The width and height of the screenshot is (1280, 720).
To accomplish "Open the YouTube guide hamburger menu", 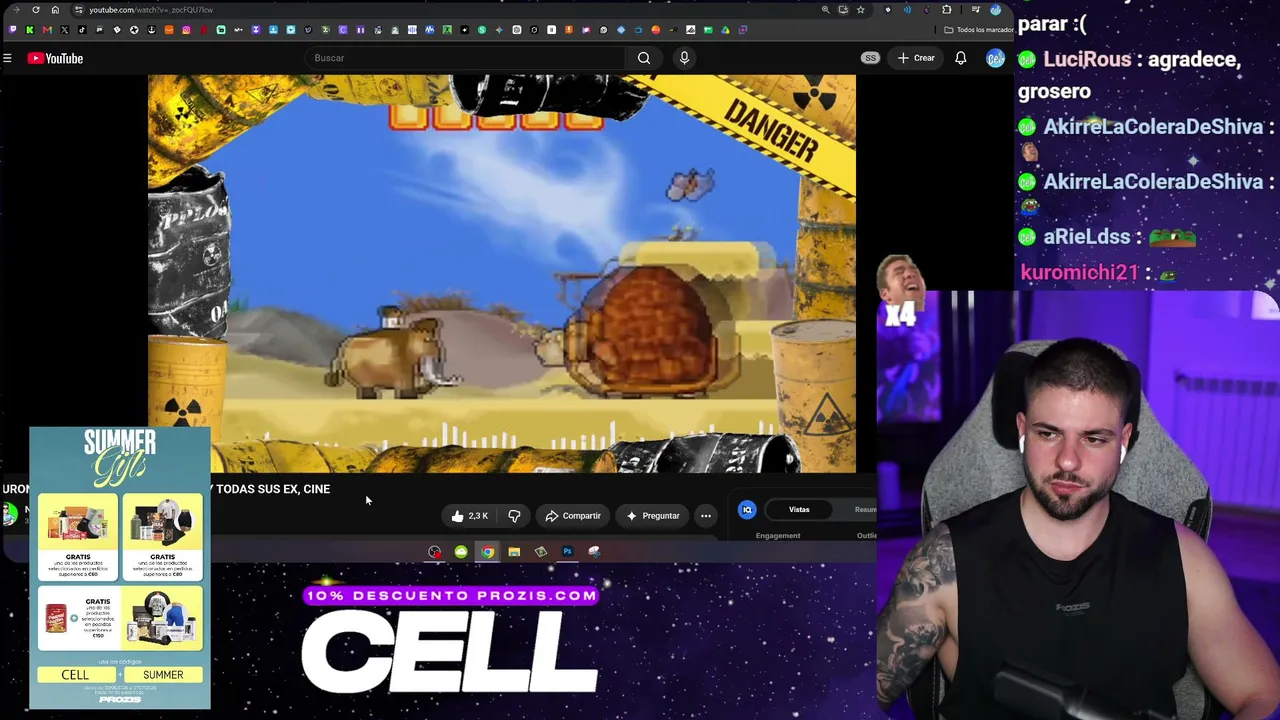I will tap(7, 58).
